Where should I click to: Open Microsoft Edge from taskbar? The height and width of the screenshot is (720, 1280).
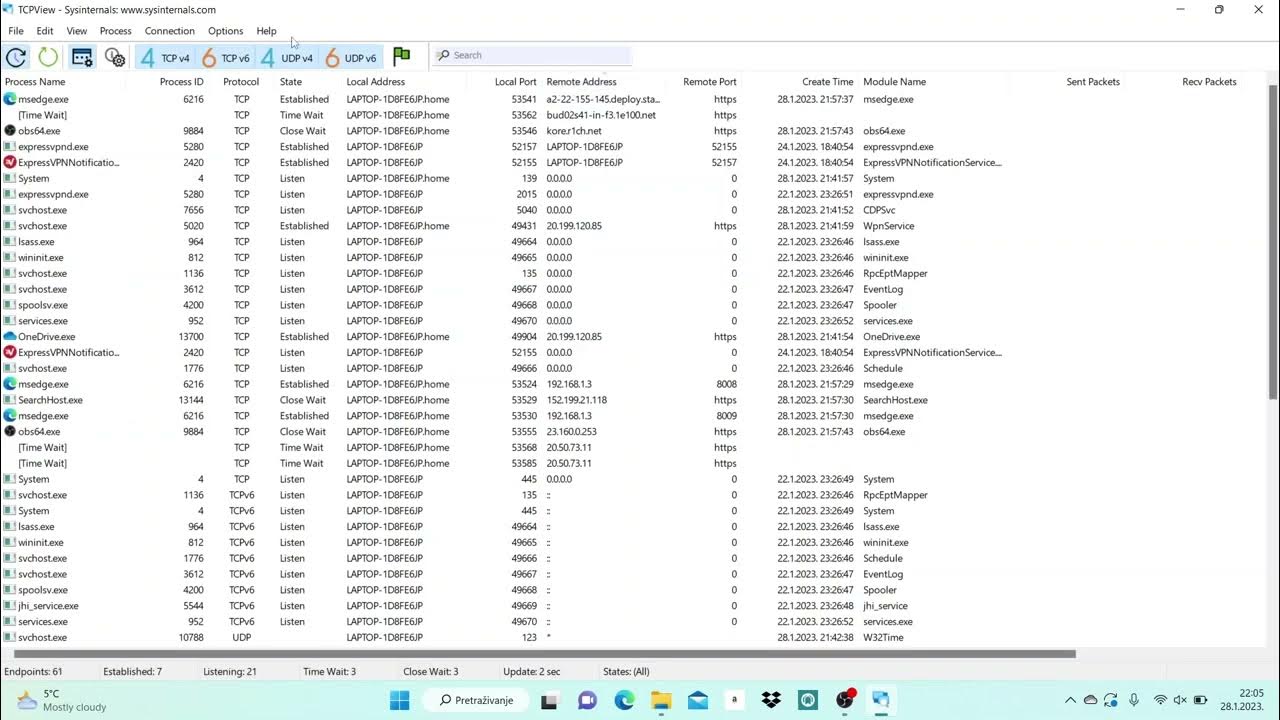pos(624,700)
